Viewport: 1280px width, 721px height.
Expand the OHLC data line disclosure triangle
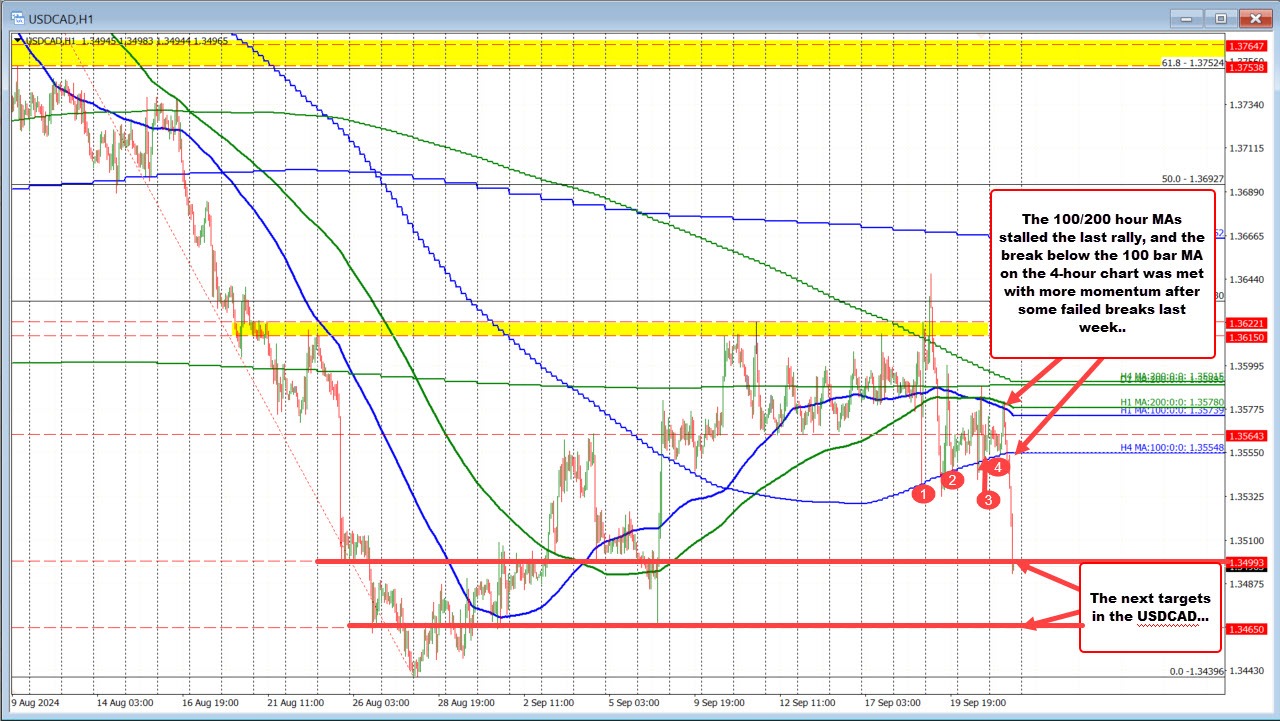click(15, 42)
